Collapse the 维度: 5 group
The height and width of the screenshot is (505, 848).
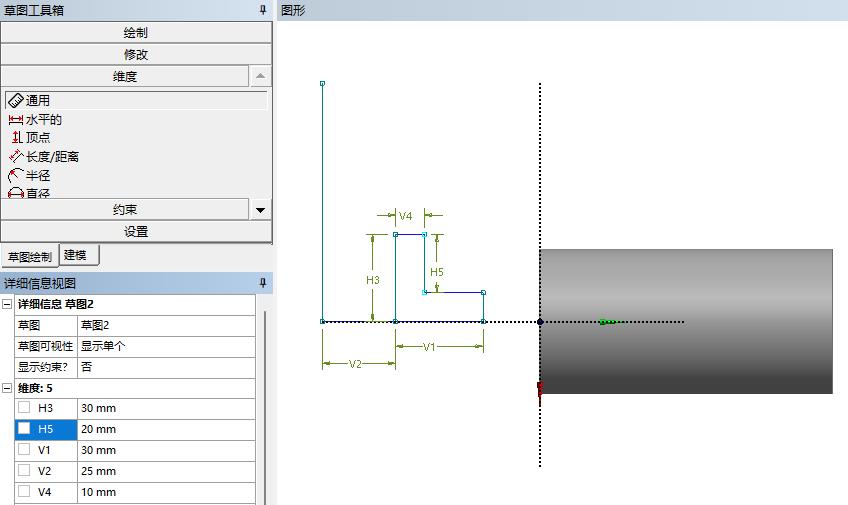coord(8,388)
